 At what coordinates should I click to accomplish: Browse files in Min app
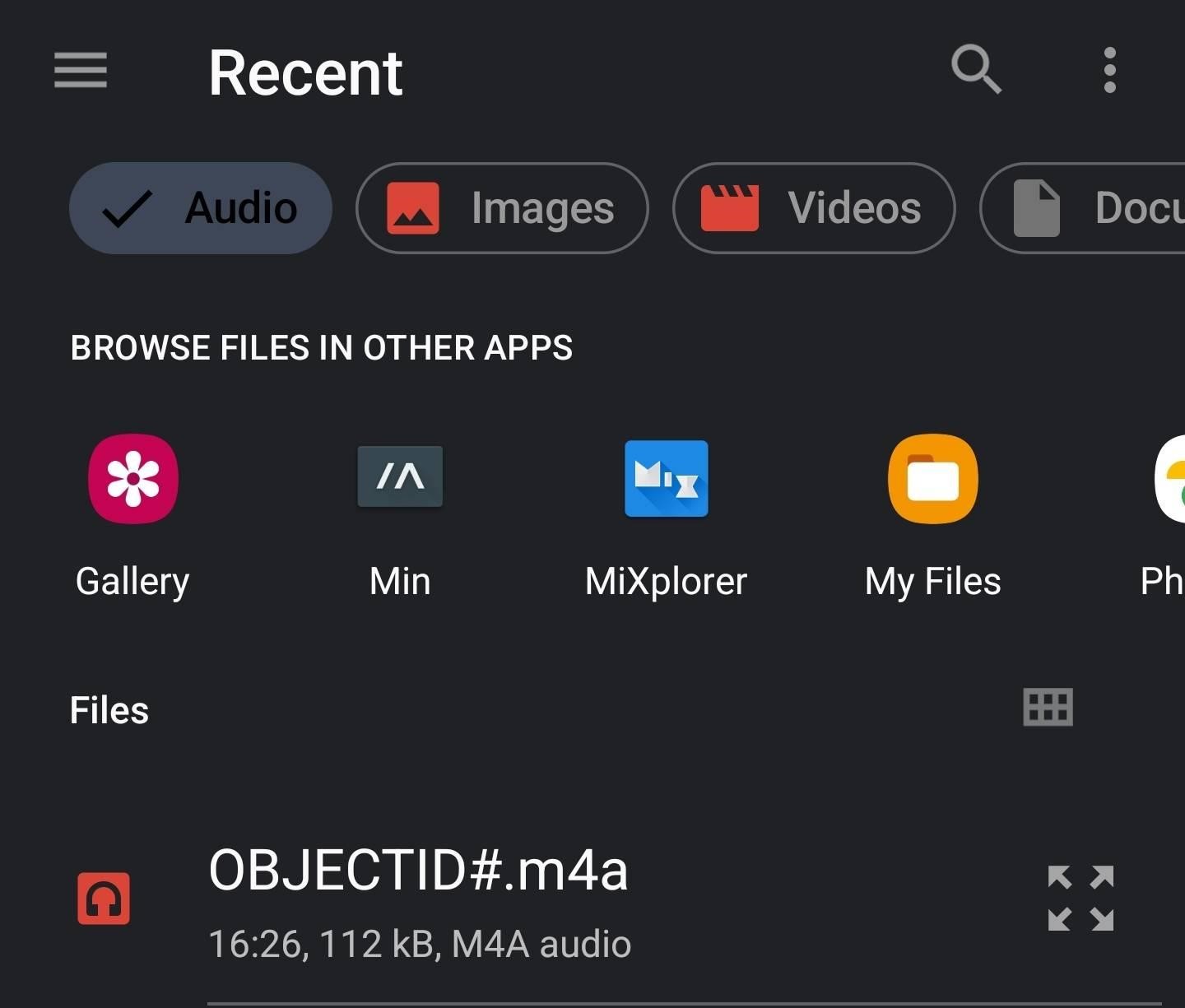[x=400, y=477]
